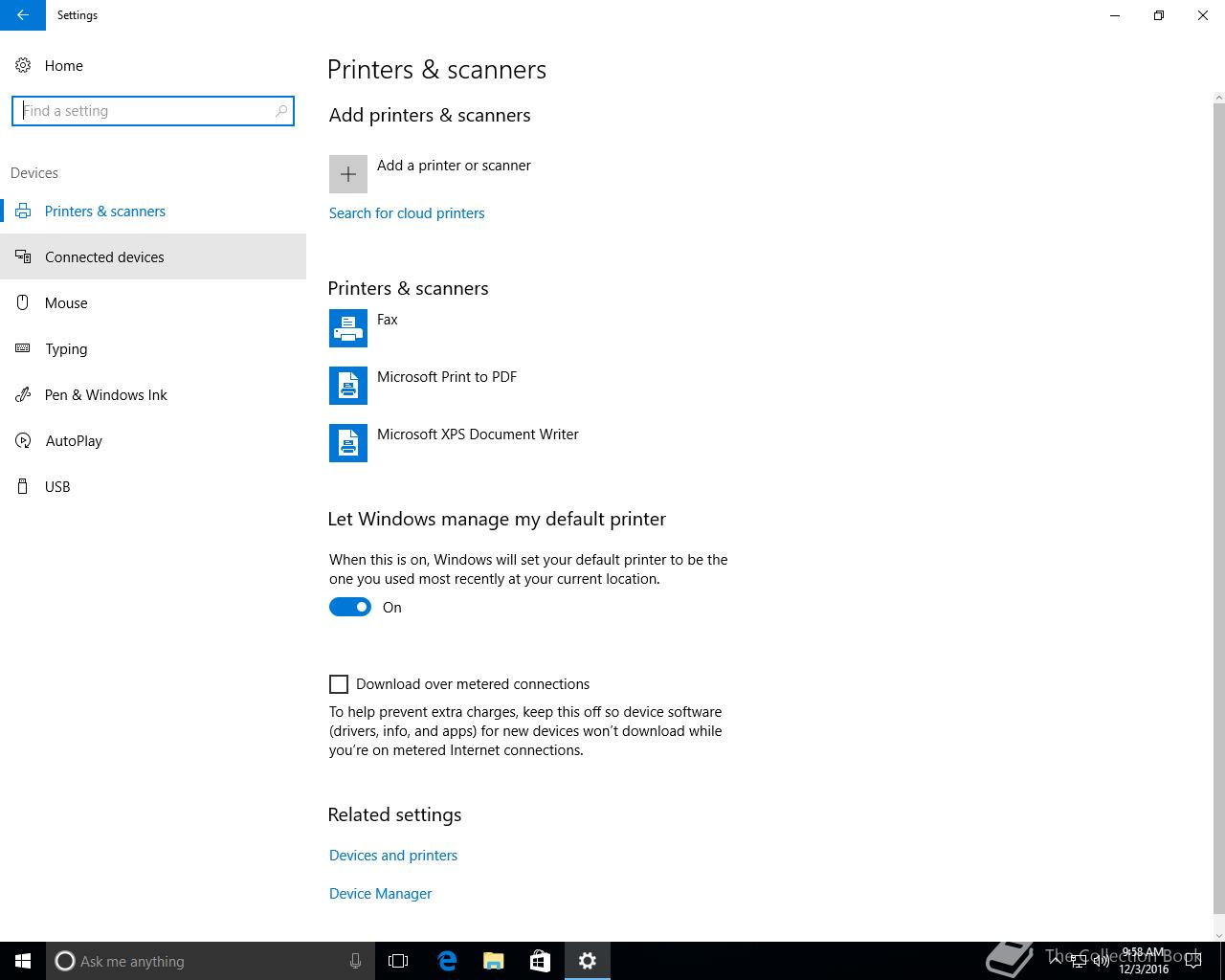The width and height of the screenshot is (1225, 980).
Task: Click the back arrow in Settings title bar
Action: [x=22, y=15]
